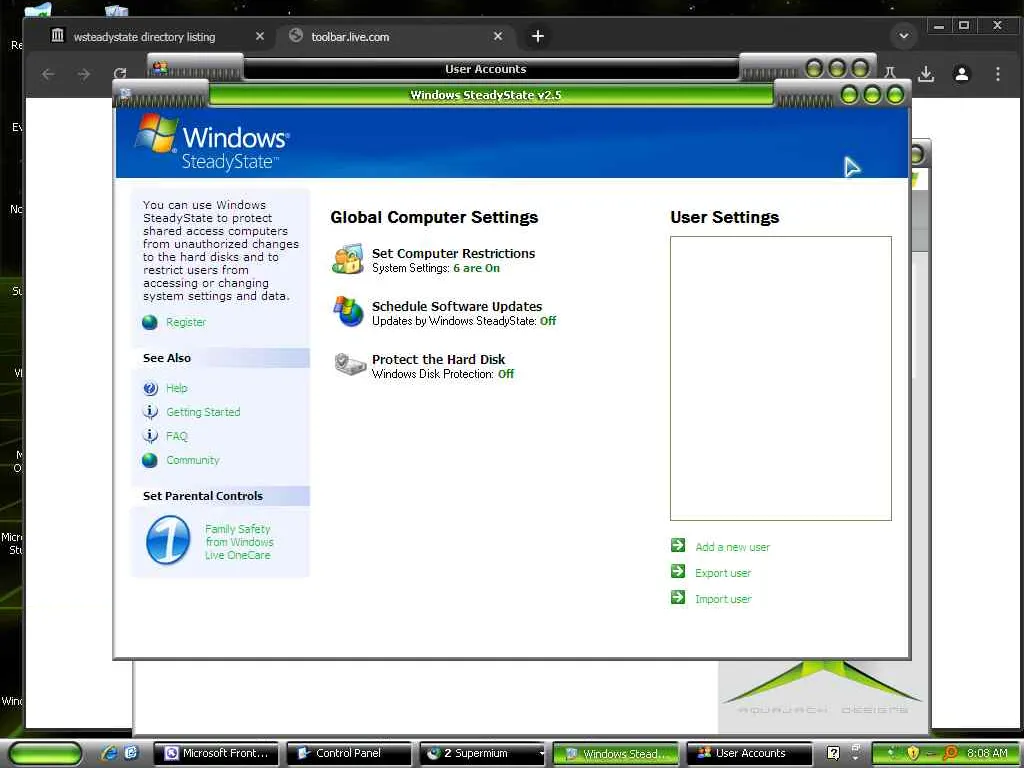Click the globe icon beside Register
This screenshot has height=768, width=1024.
click(x=150, y=322)
